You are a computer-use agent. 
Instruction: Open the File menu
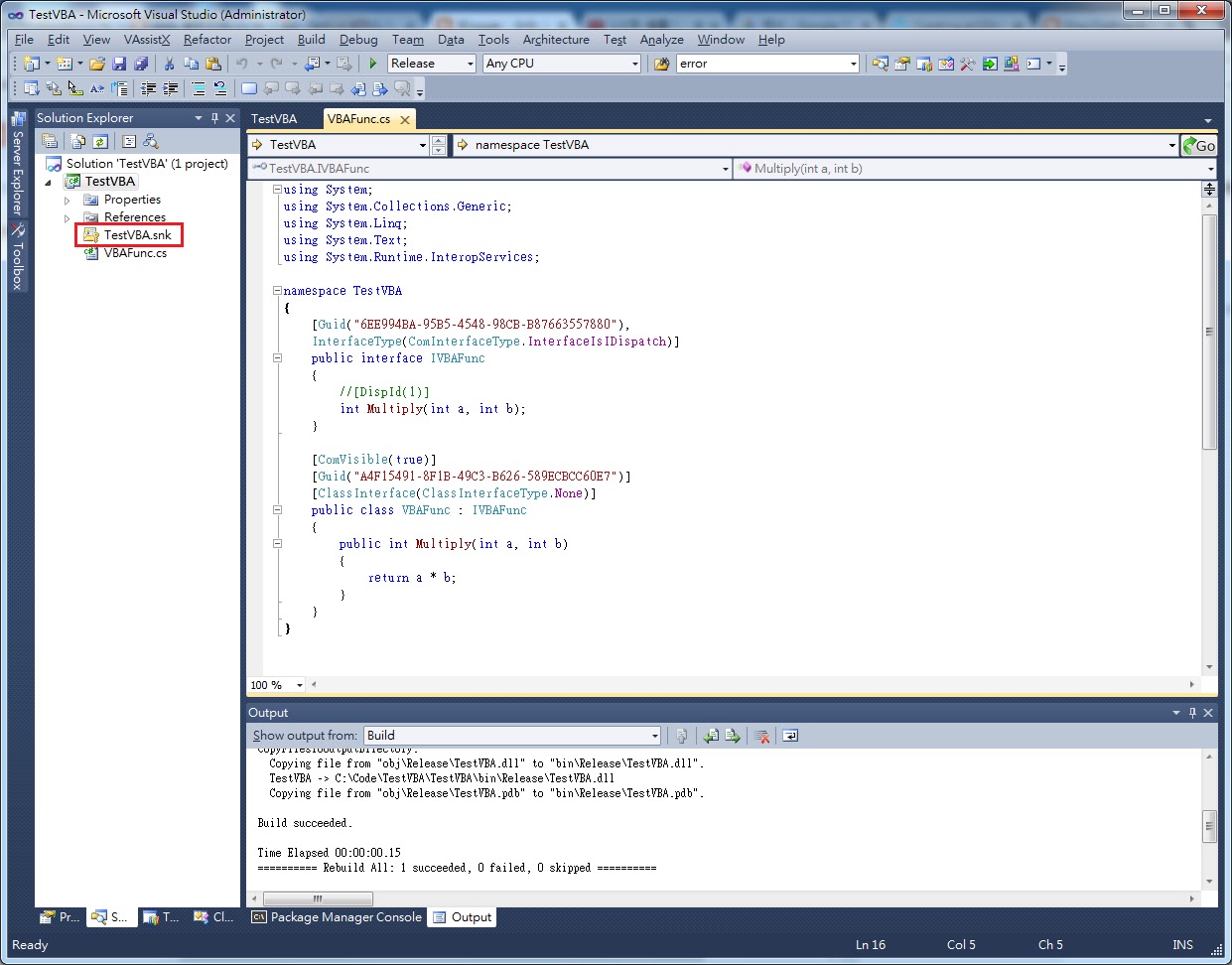(24, 40)
